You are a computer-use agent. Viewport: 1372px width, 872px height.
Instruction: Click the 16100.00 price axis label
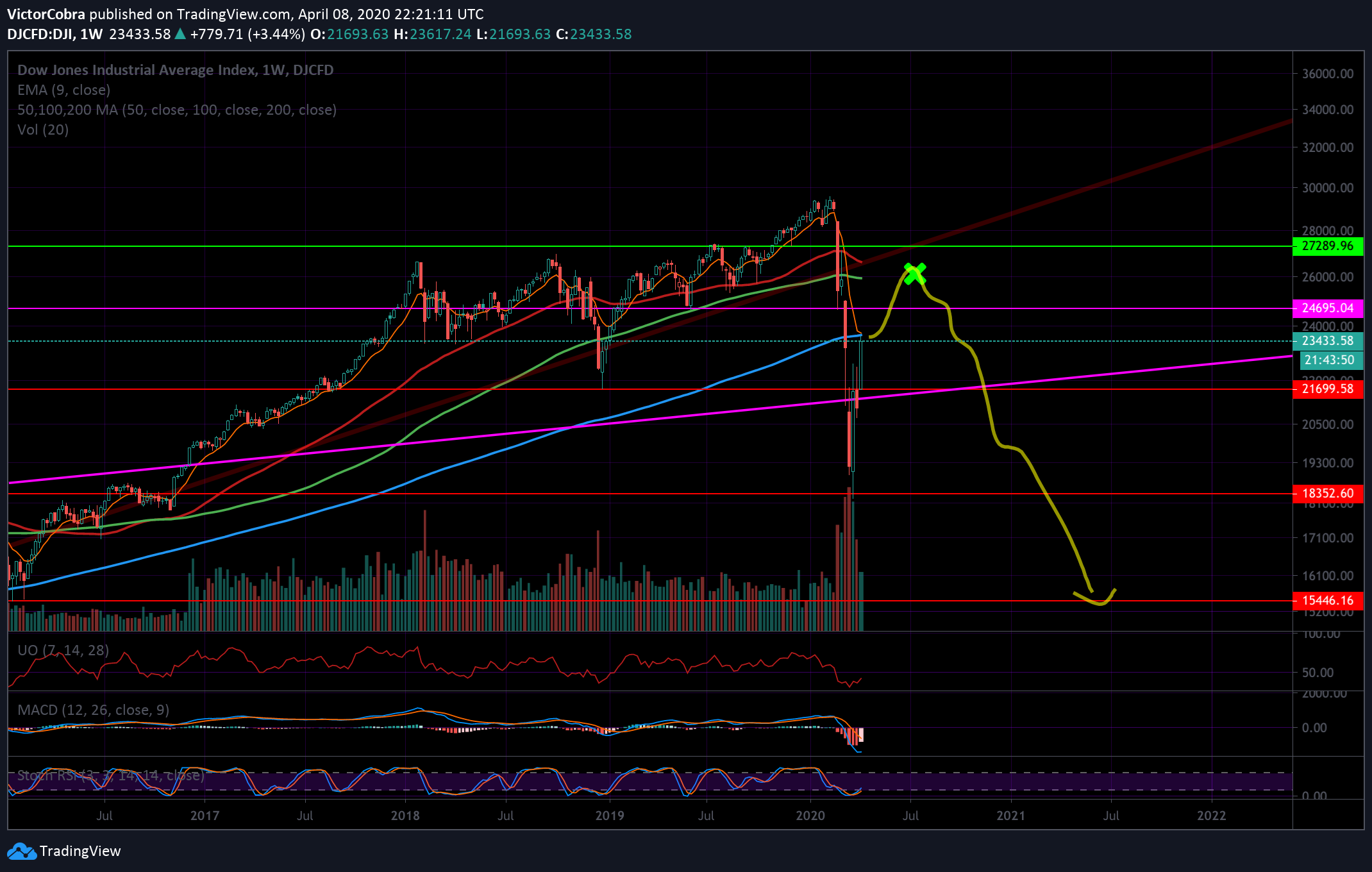(1328, 576)
